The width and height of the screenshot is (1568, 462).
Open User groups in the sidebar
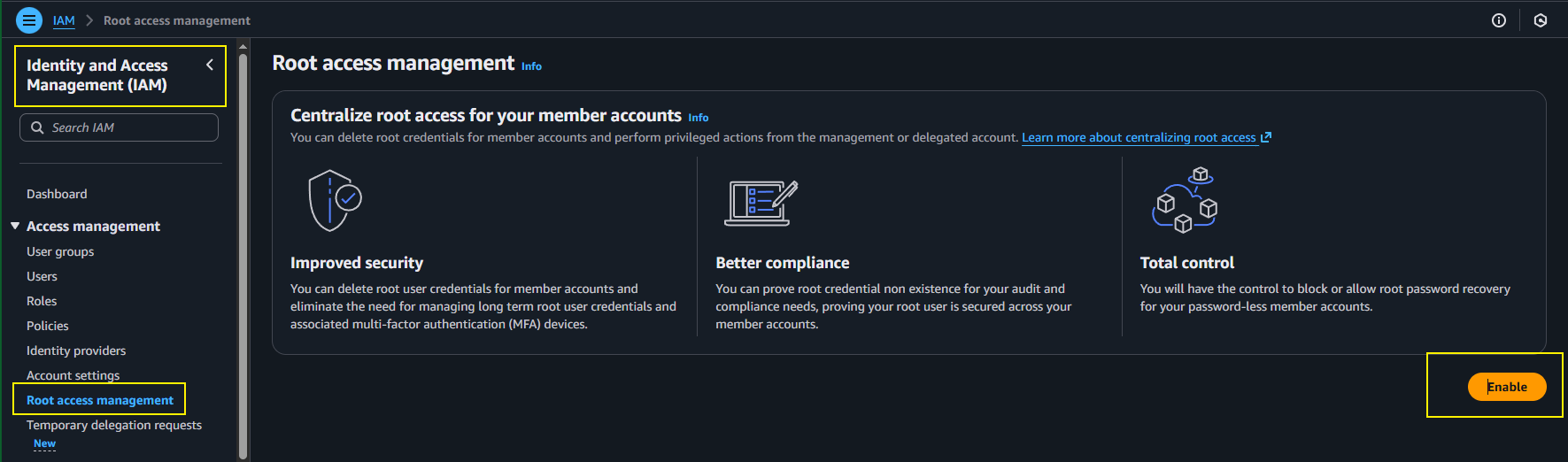(x=60, y=251)
